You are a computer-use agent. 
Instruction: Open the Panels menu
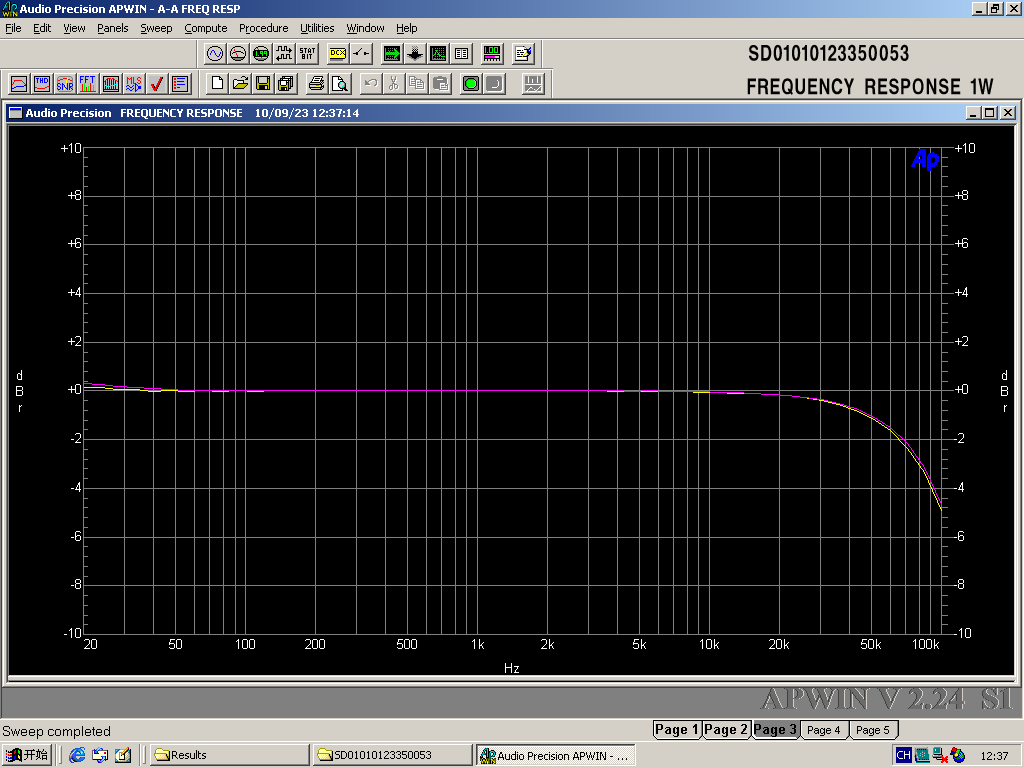[x=112, y=28]
